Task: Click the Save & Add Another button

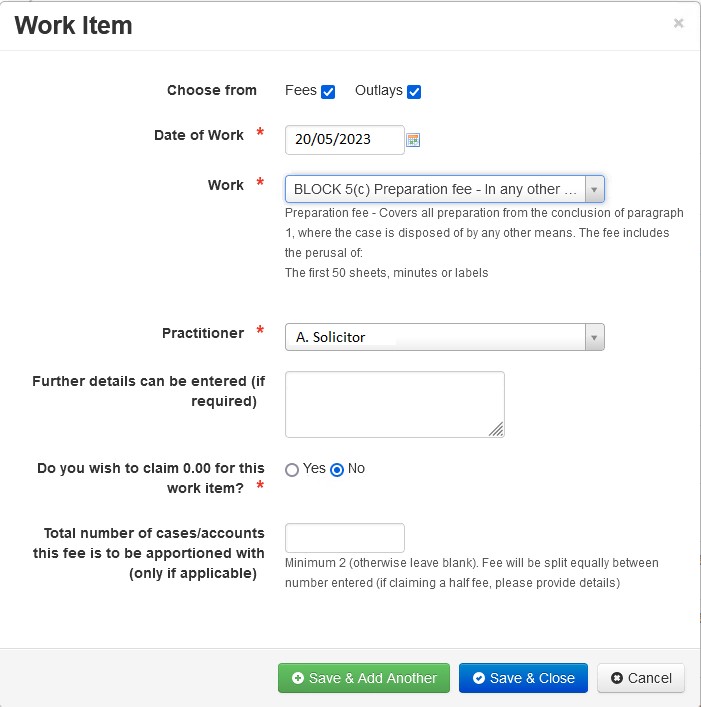Action: click(364, 678)
